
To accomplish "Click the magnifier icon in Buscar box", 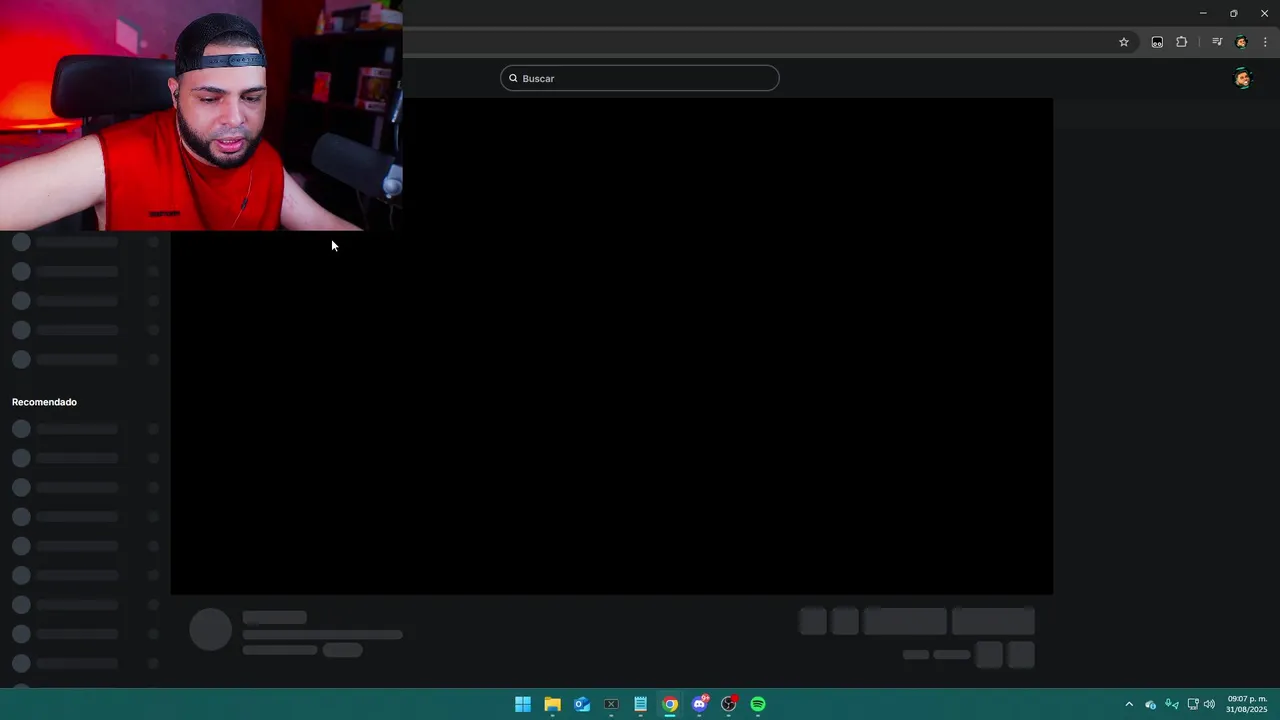I will [x=513, y=78].
